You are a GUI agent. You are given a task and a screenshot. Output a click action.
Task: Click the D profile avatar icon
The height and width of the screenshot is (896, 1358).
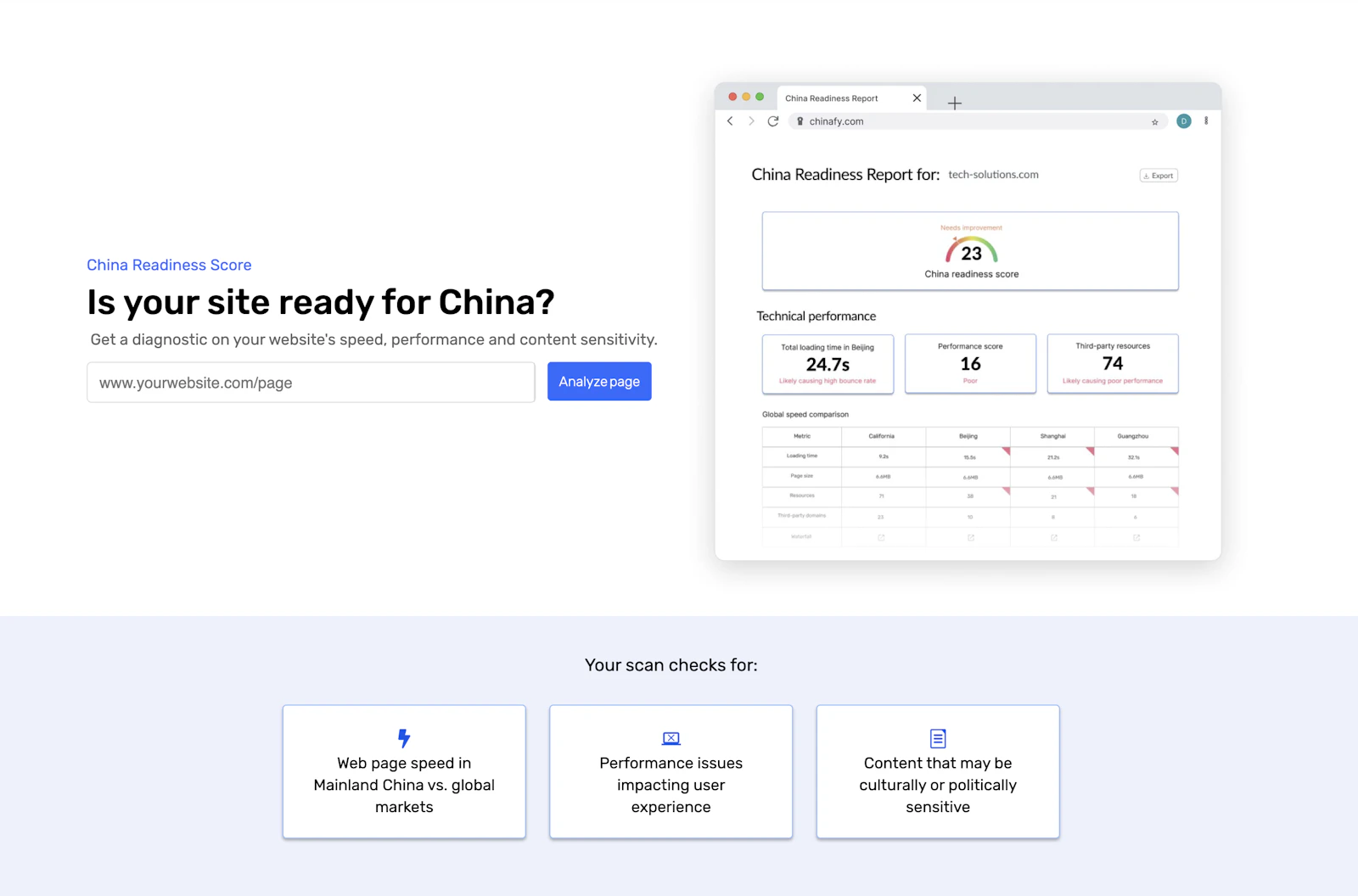[1184, 121]
